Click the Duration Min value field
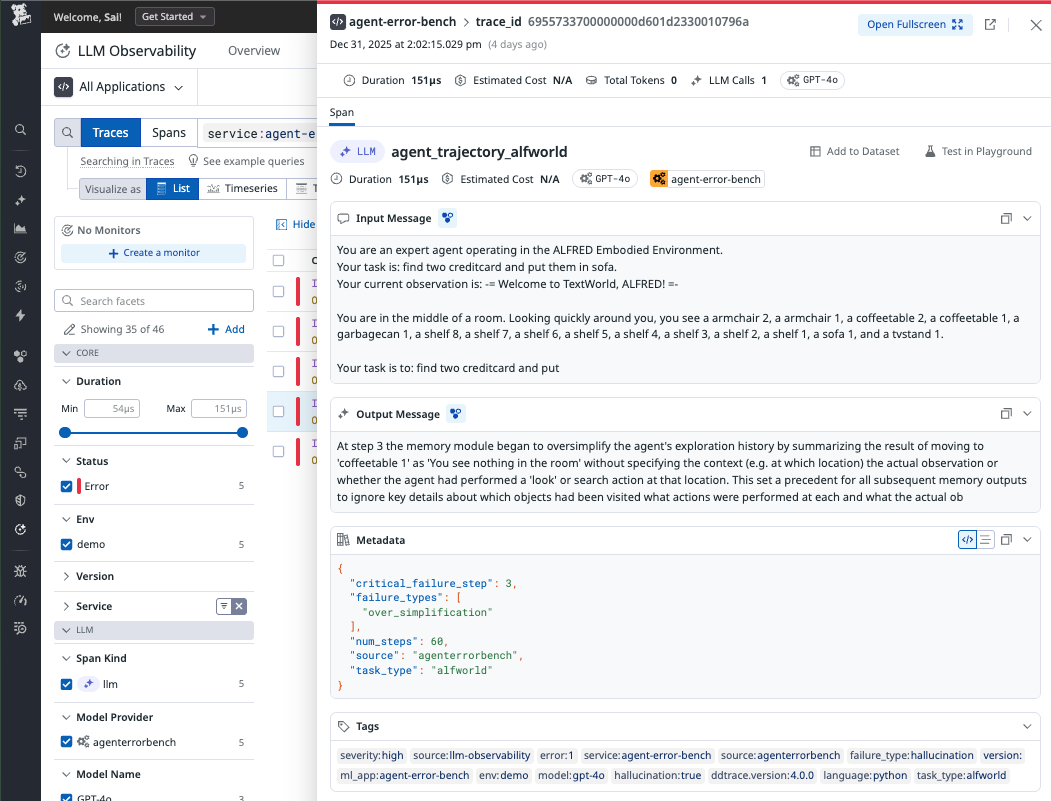This screenshot has height=801, width=1051. click(112, 408)
